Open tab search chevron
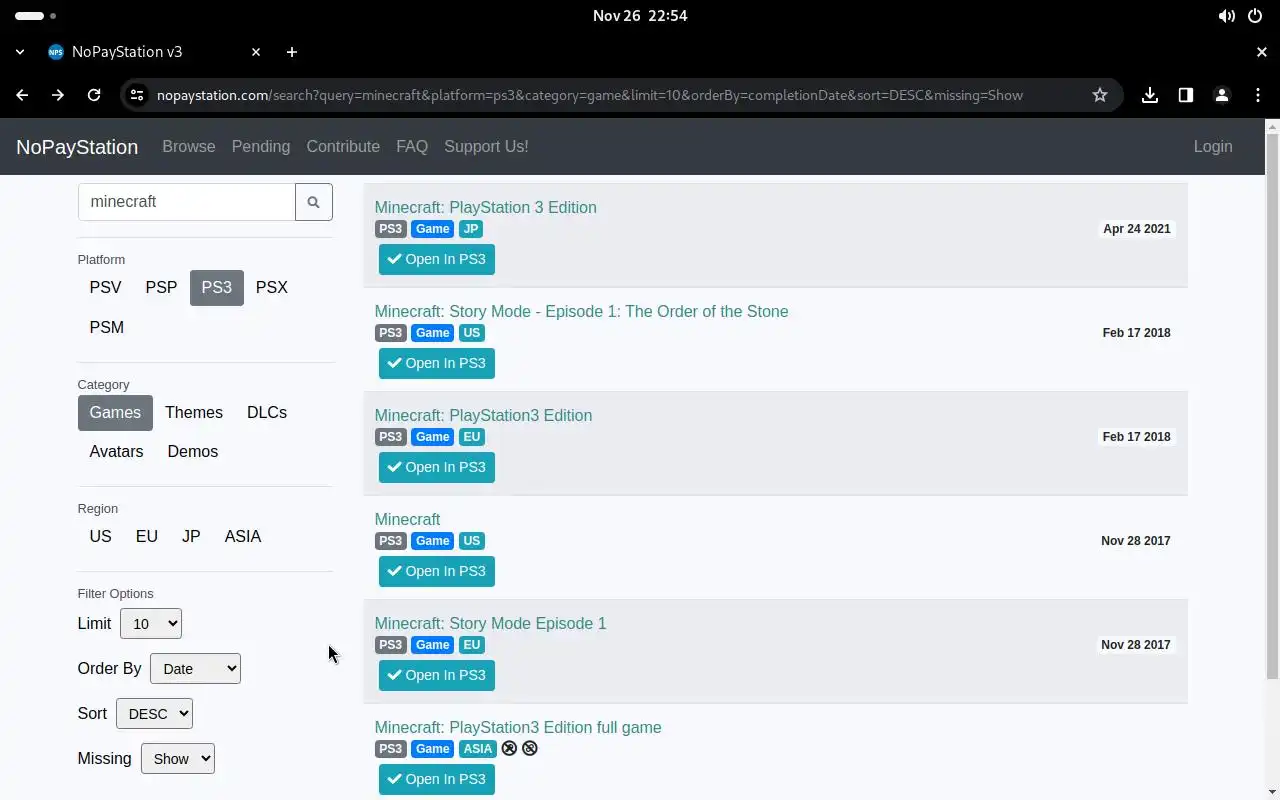Screen dimensions: 1280x800 point(20,52)
